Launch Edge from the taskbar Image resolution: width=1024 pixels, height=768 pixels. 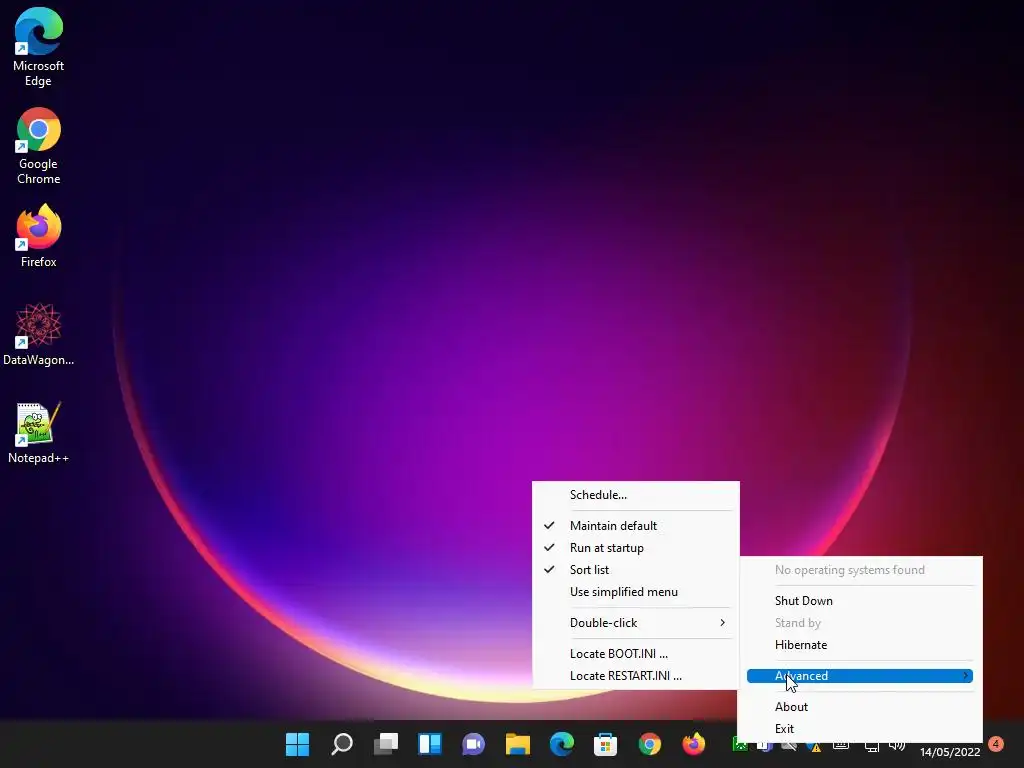(x=562, y=744)
